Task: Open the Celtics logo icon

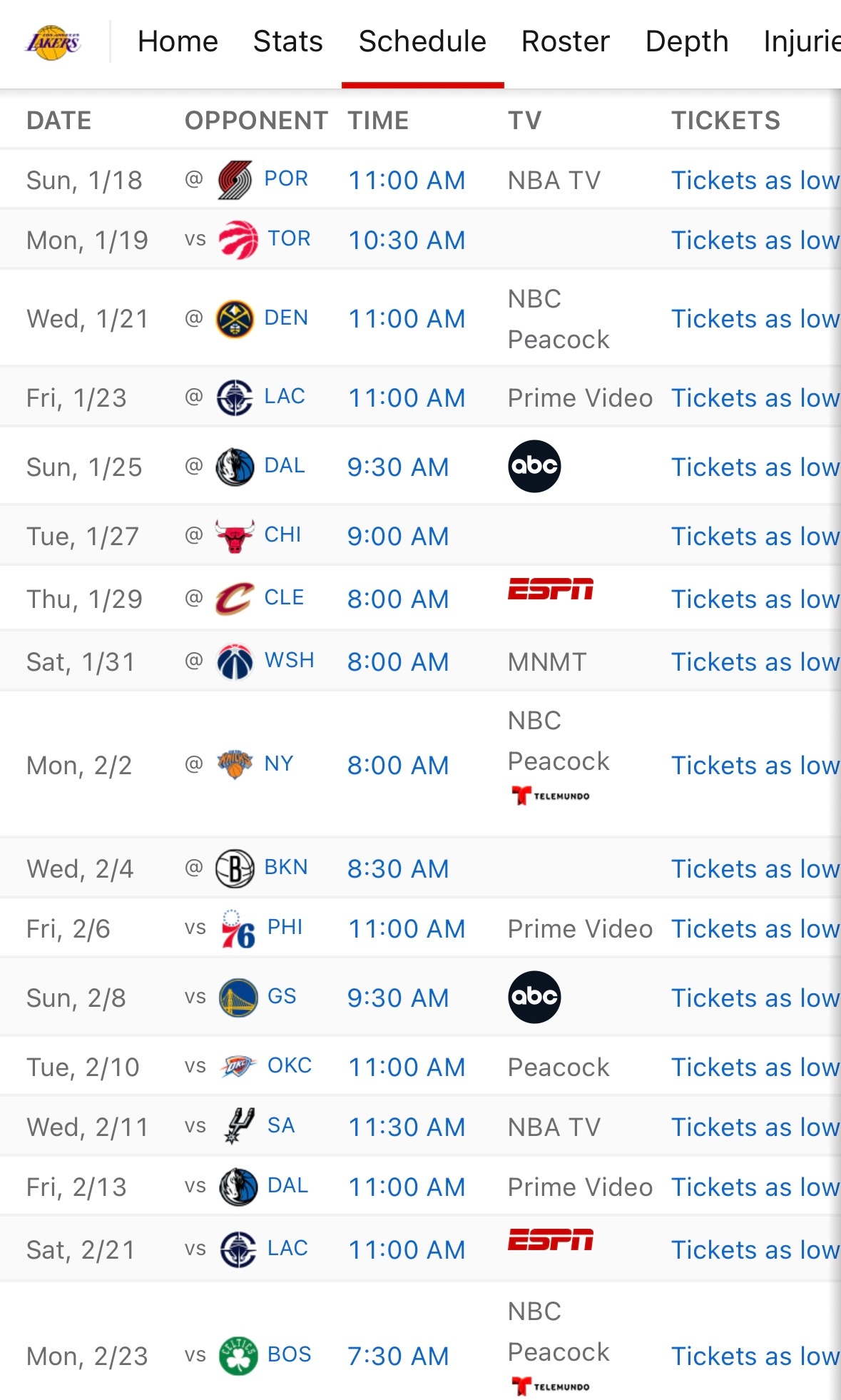Action: 238,1356
